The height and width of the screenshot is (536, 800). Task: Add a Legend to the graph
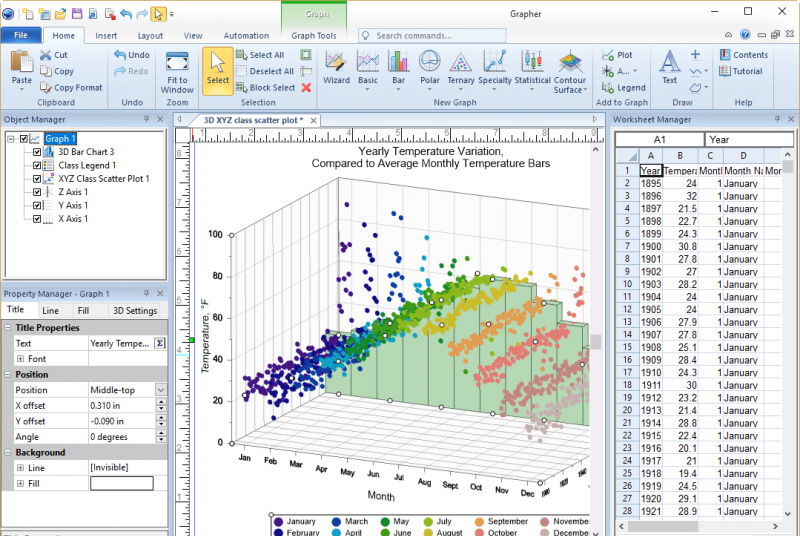click(x=623, y=88)
